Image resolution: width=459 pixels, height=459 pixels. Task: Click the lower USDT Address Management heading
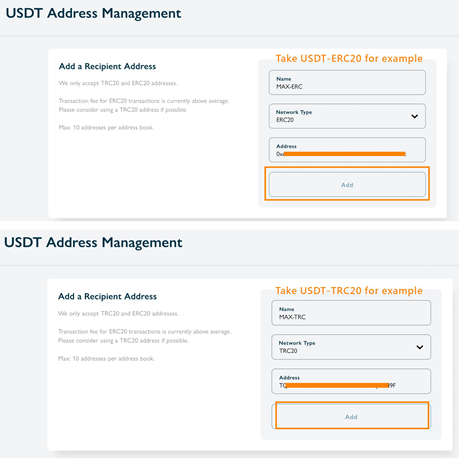(x=93, y=243)
